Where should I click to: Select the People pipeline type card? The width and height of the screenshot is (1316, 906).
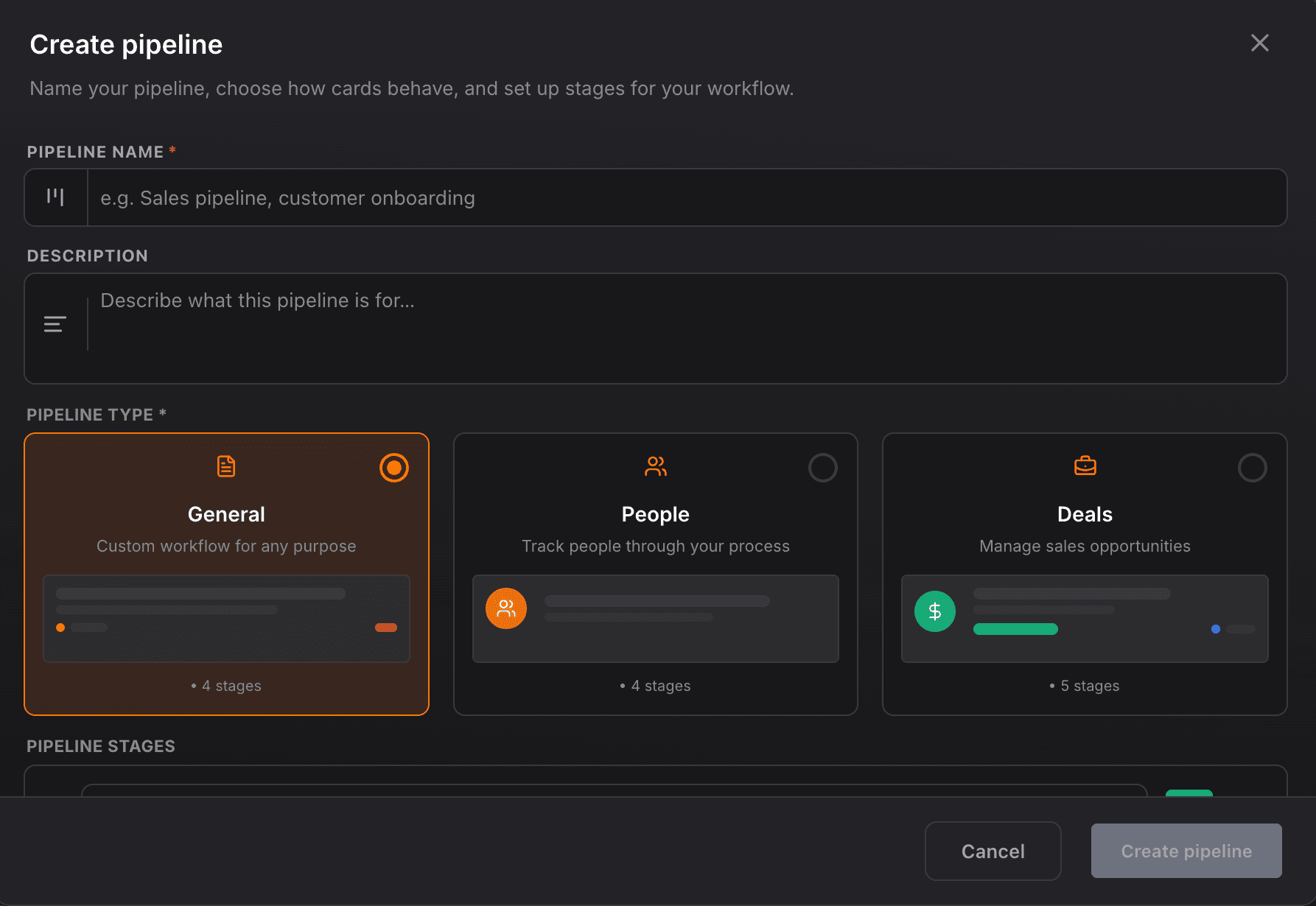pos(655,575)
